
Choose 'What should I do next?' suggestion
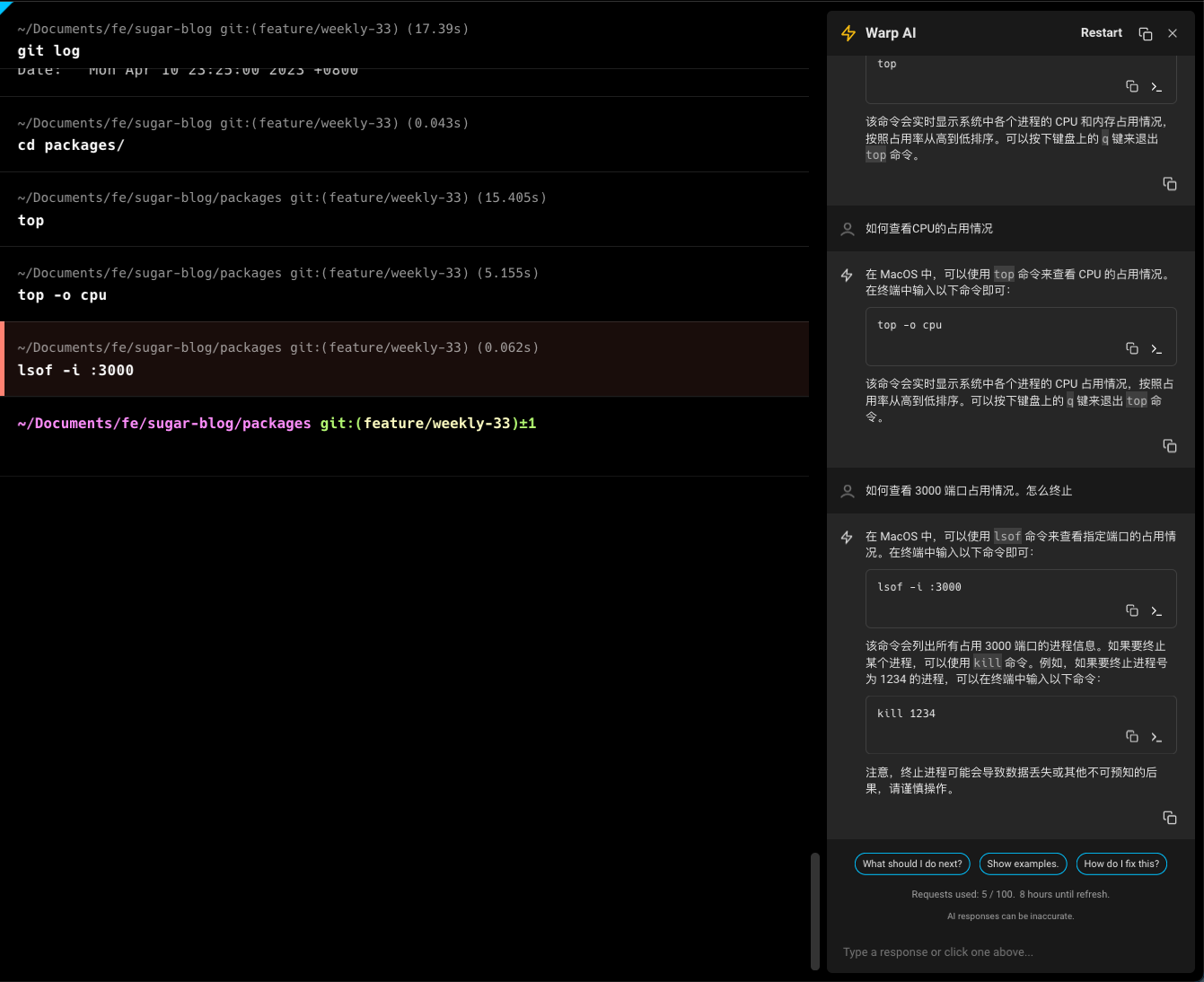pos(912,864)
